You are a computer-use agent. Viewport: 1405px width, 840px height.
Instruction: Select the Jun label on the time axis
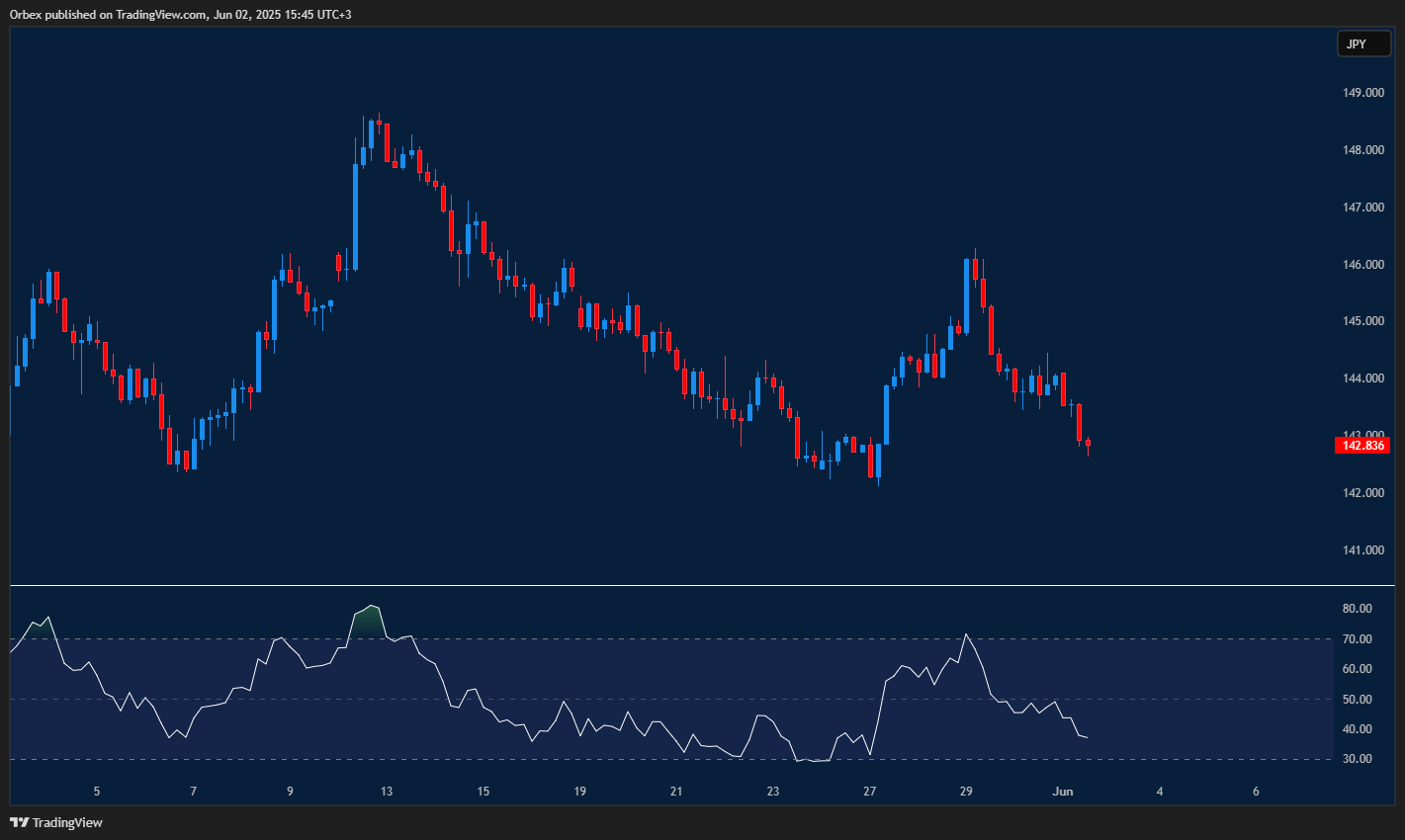pyautogui.click(x=1063, y=791)
